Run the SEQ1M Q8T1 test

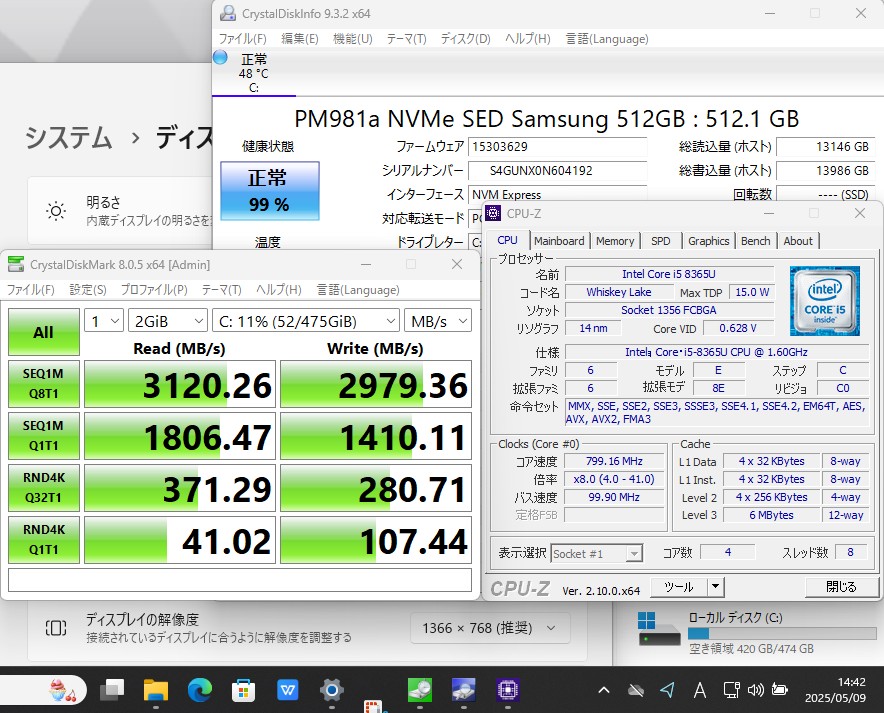(x=43, y=384)
